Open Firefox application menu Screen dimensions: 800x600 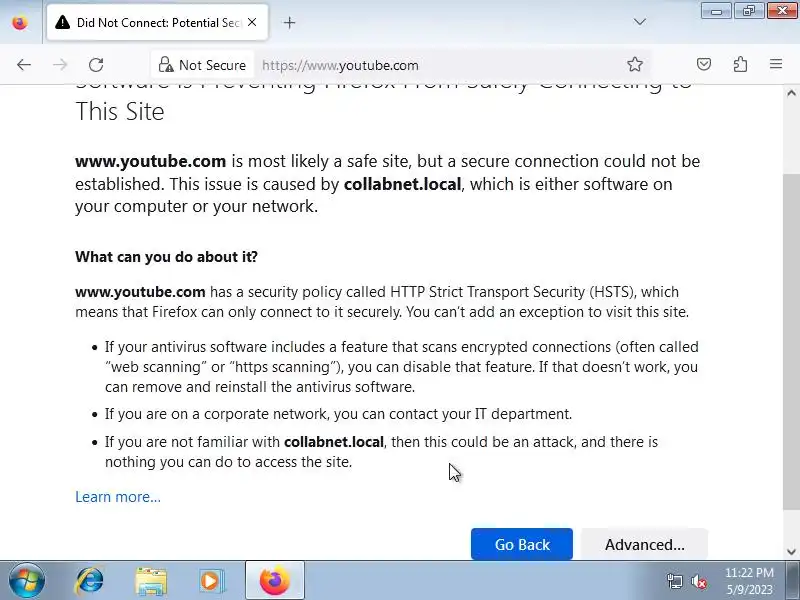coord(776,65)
